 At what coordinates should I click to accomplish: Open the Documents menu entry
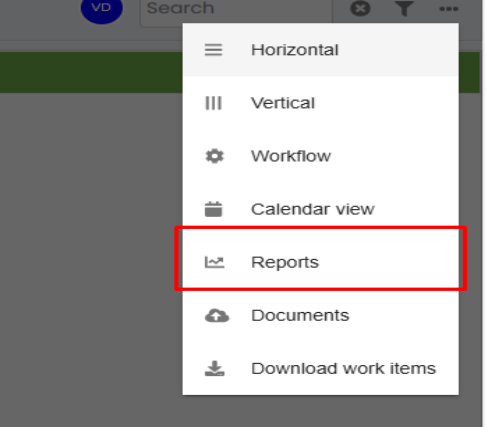tap(321, 315)
